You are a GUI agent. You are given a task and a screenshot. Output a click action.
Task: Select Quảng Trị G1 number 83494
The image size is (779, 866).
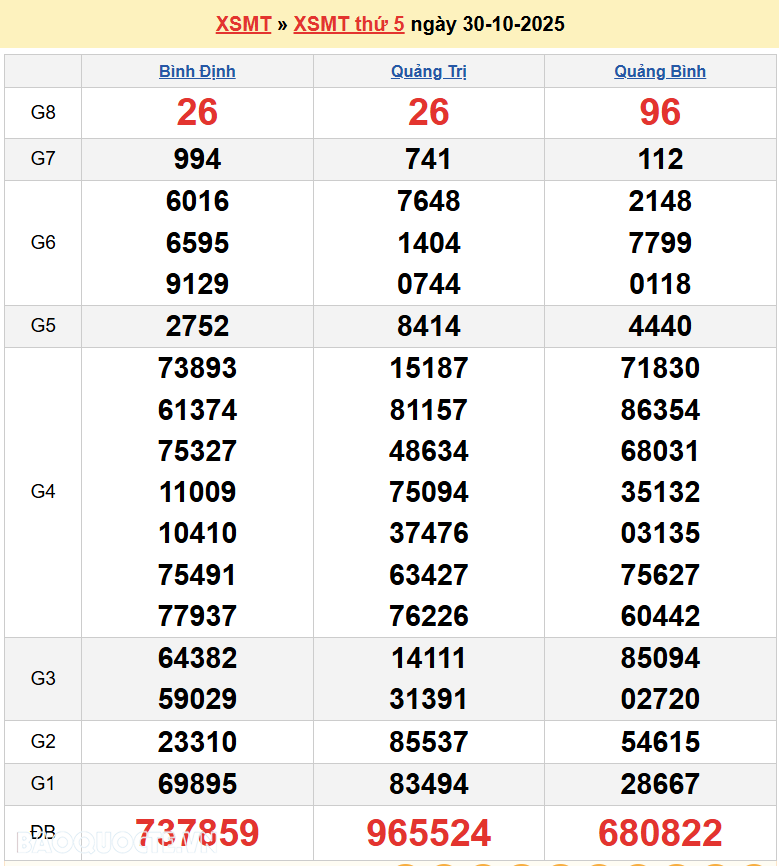pos(429,784)
